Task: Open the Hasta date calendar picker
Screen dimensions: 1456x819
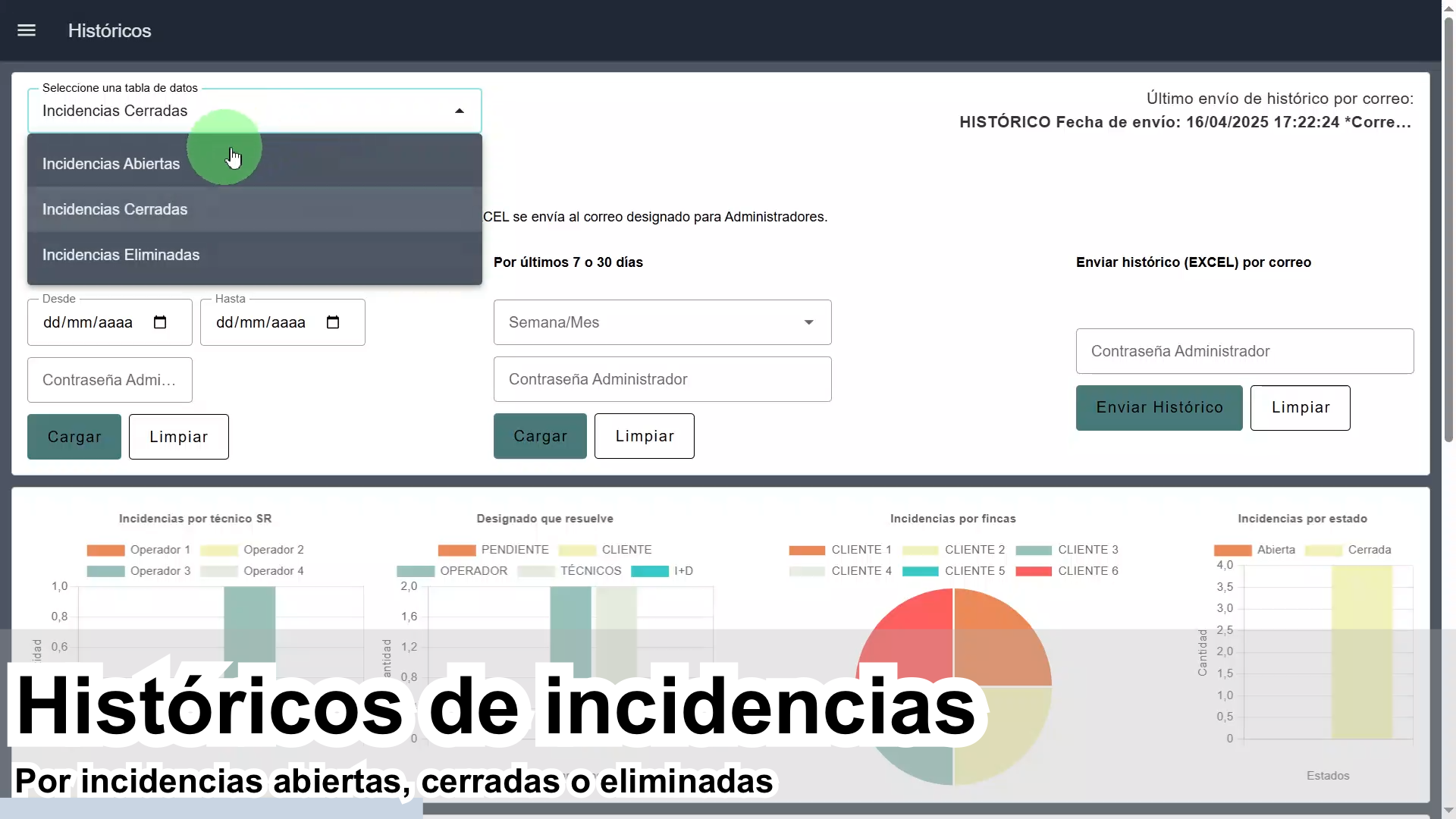Action: tap(333, 322)
